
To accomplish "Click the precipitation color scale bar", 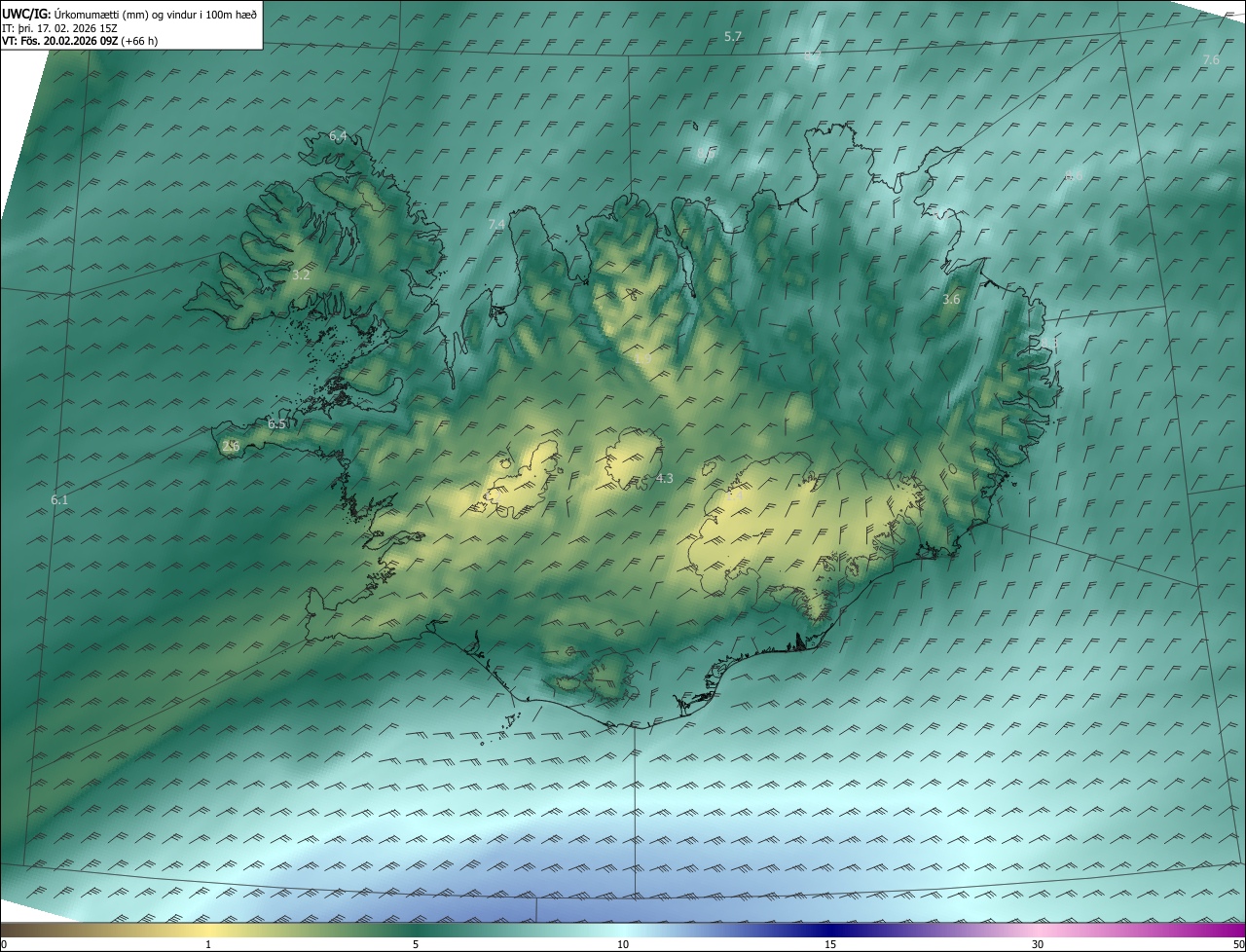I will click(x=623, y=930).
